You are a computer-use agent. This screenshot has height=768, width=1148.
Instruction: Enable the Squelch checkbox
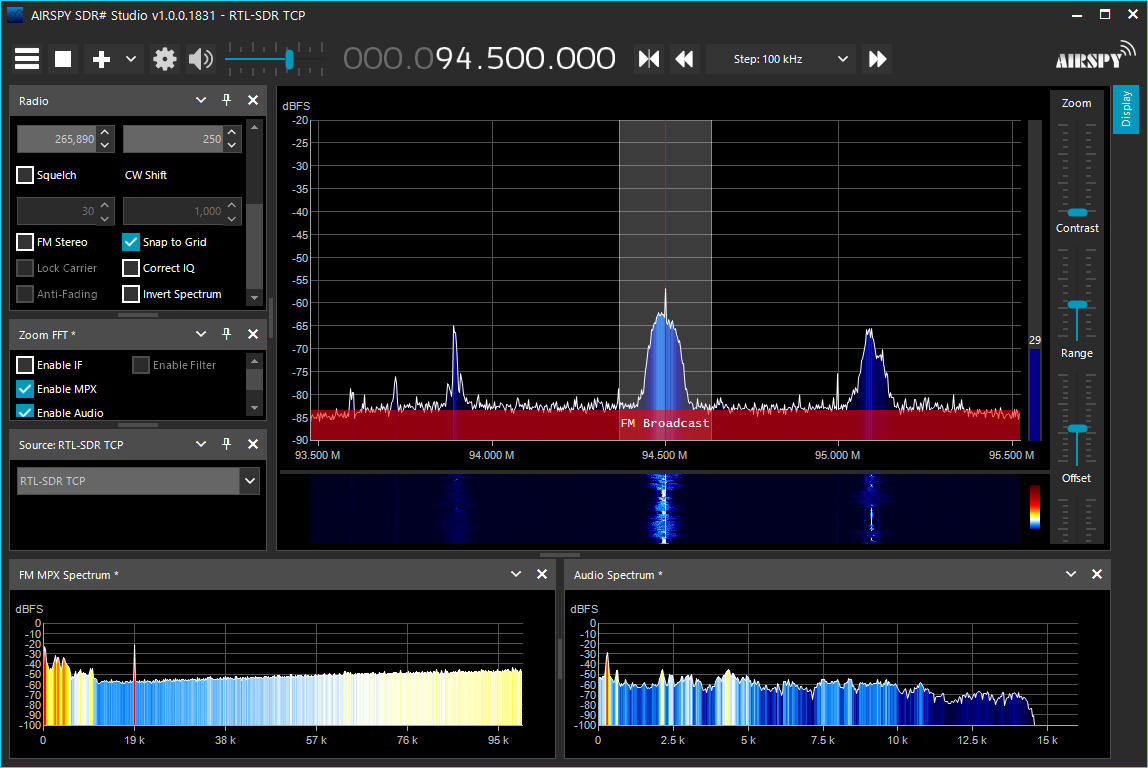click(x=25, y=175)
